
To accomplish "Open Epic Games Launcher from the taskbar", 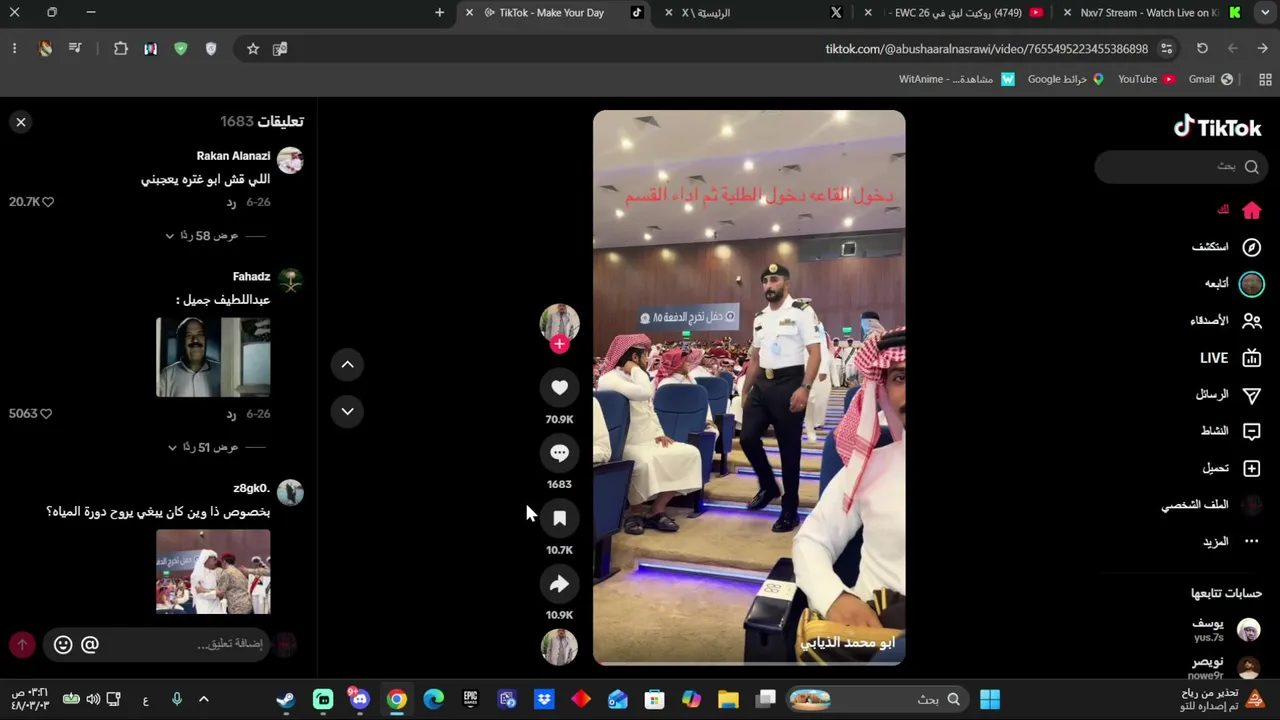I will click(470, 700).
